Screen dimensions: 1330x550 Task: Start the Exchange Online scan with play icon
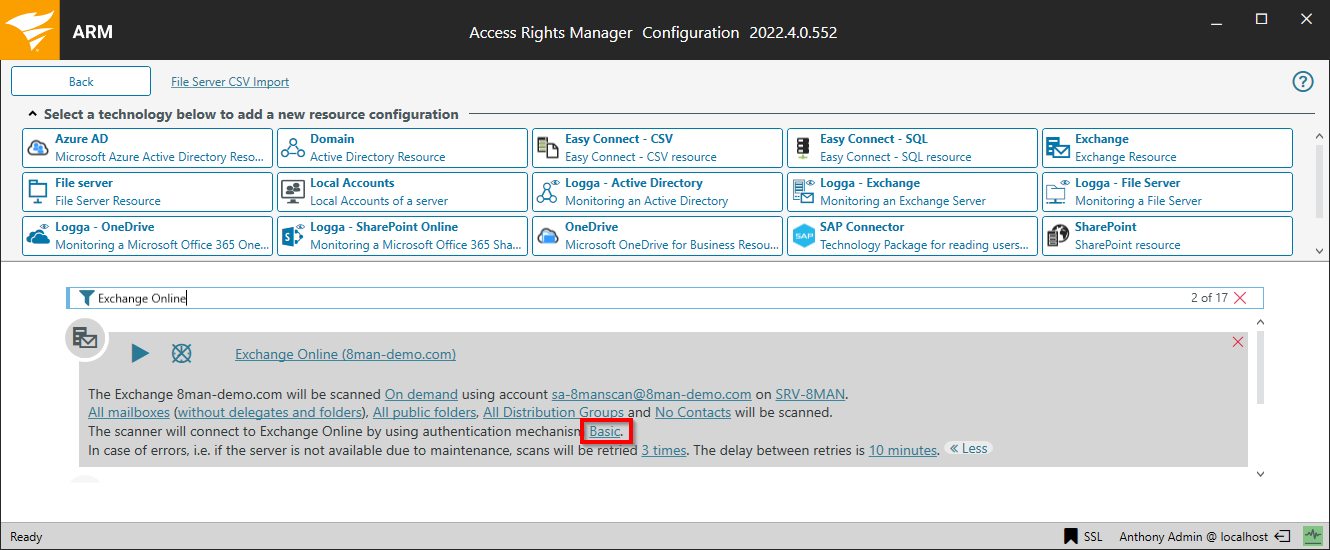point(140,353)
